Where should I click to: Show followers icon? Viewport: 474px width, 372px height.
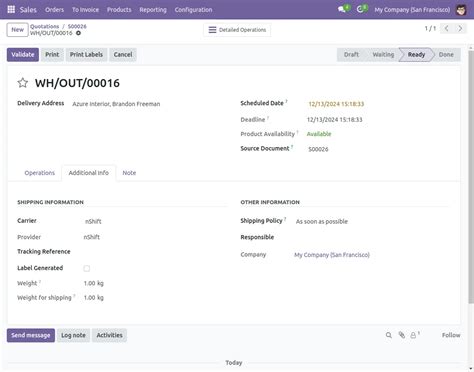click(414, 335)
